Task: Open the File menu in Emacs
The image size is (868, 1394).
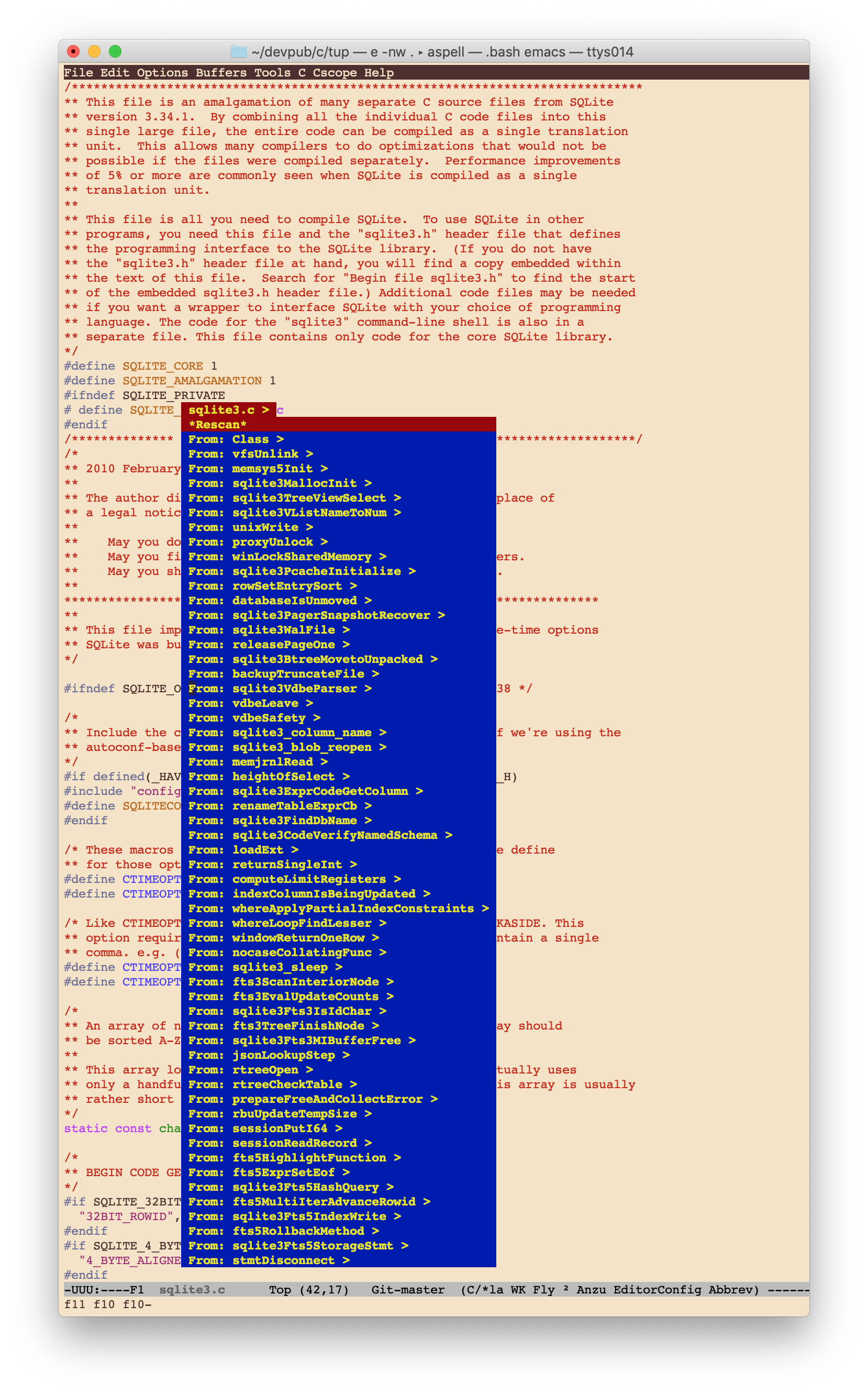Action: pyautogui.click(x=78, y=72)
